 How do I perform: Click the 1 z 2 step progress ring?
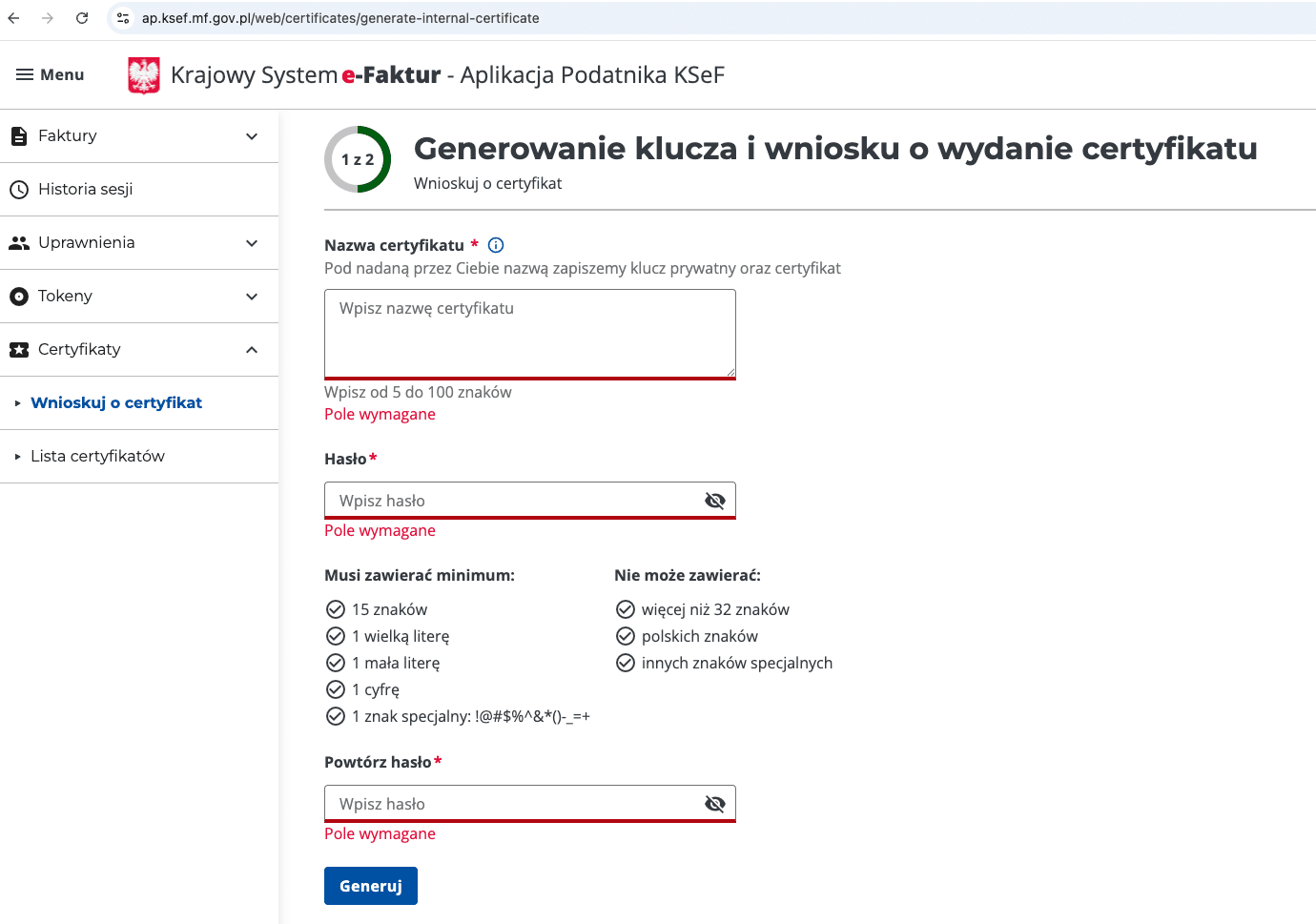point(358,159)
